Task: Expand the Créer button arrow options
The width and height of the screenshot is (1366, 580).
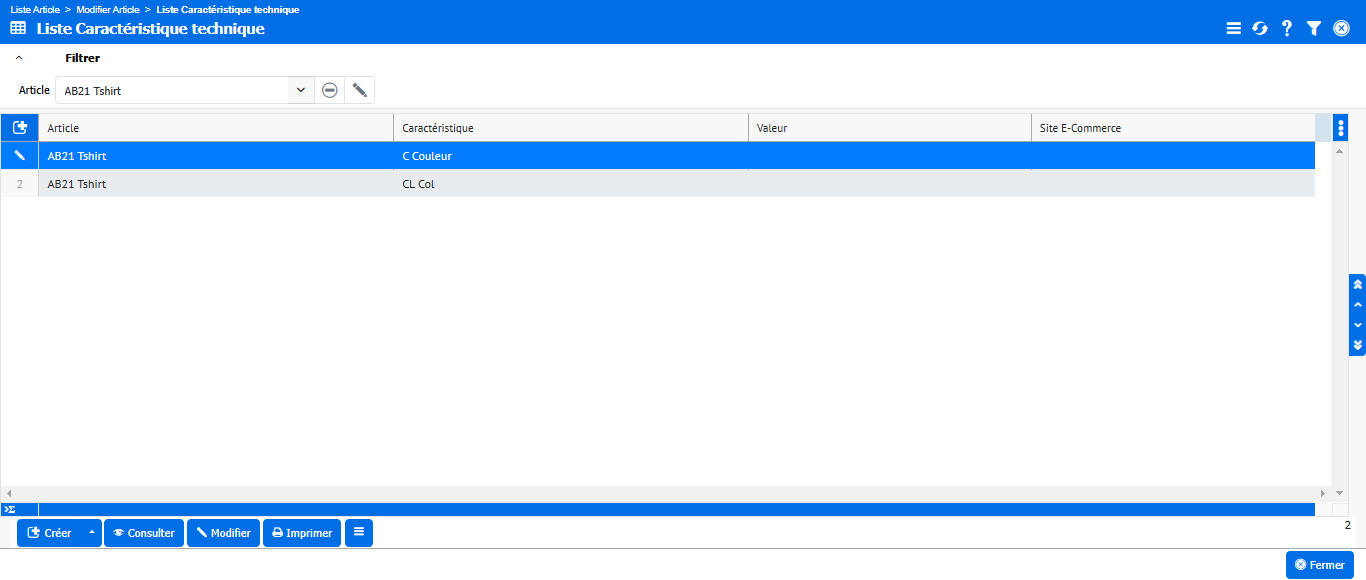Action: [x=92, y=533]
